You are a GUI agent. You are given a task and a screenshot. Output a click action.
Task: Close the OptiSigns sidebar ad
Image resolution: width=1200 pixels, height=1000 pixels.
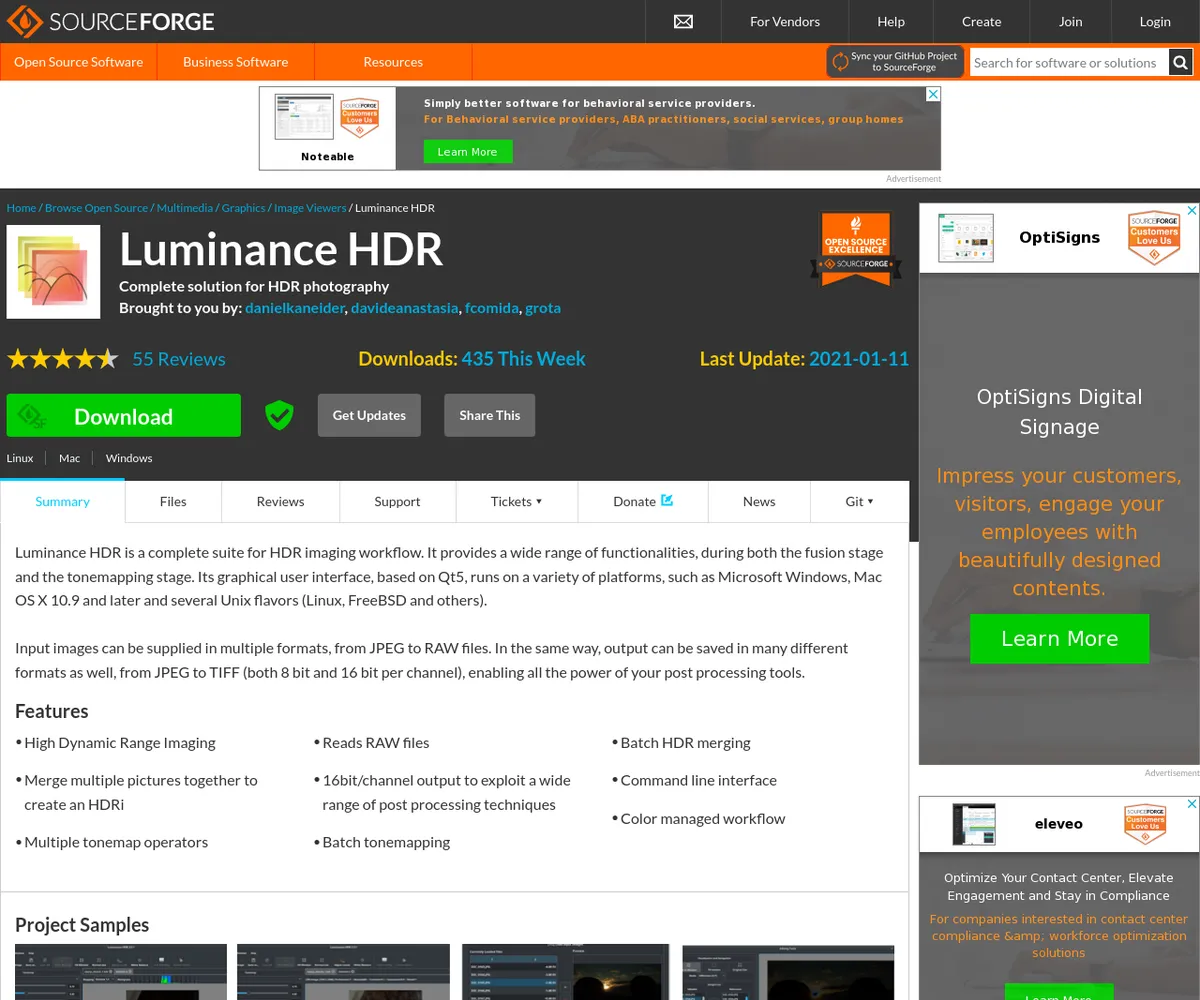tap(1191, 211)
